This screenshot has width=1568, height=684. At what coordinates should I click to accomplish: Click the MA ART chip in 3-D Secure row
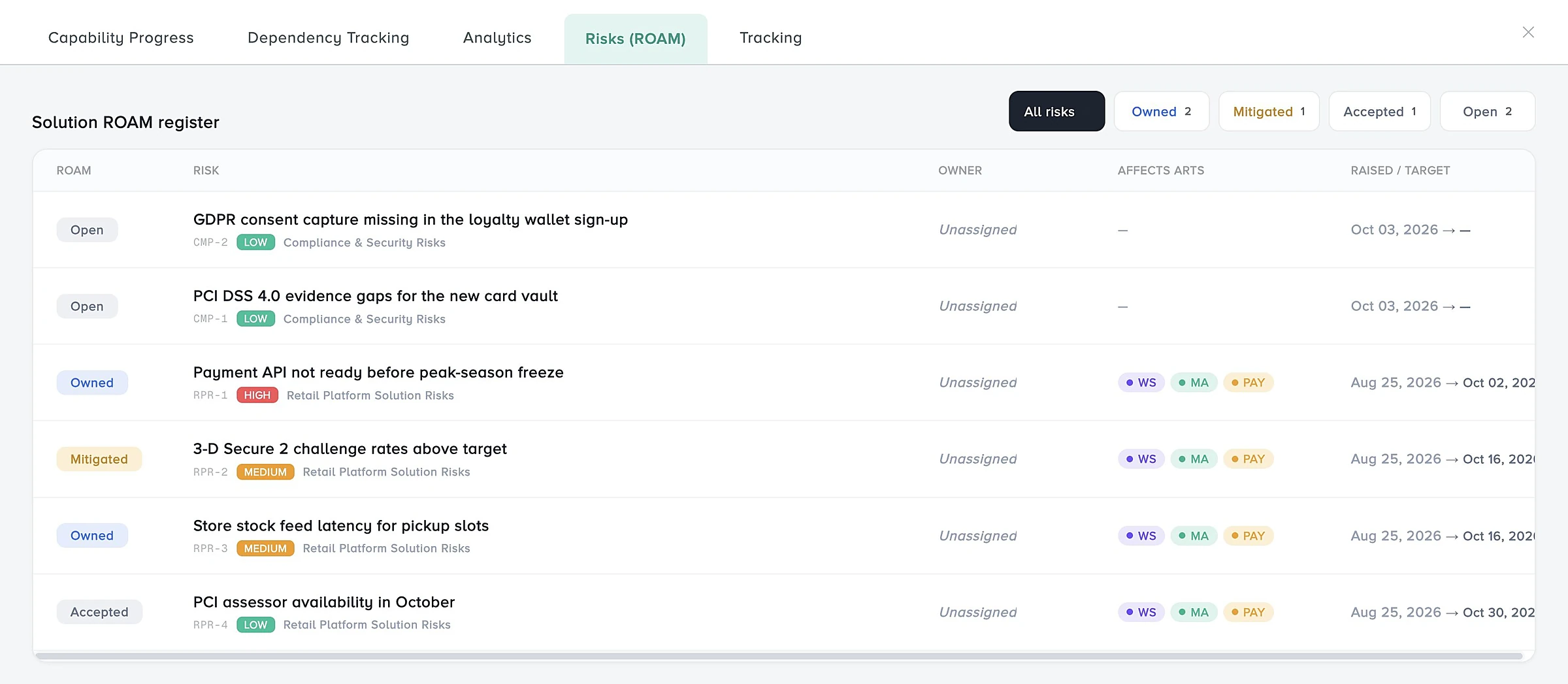pos(1194,459)
